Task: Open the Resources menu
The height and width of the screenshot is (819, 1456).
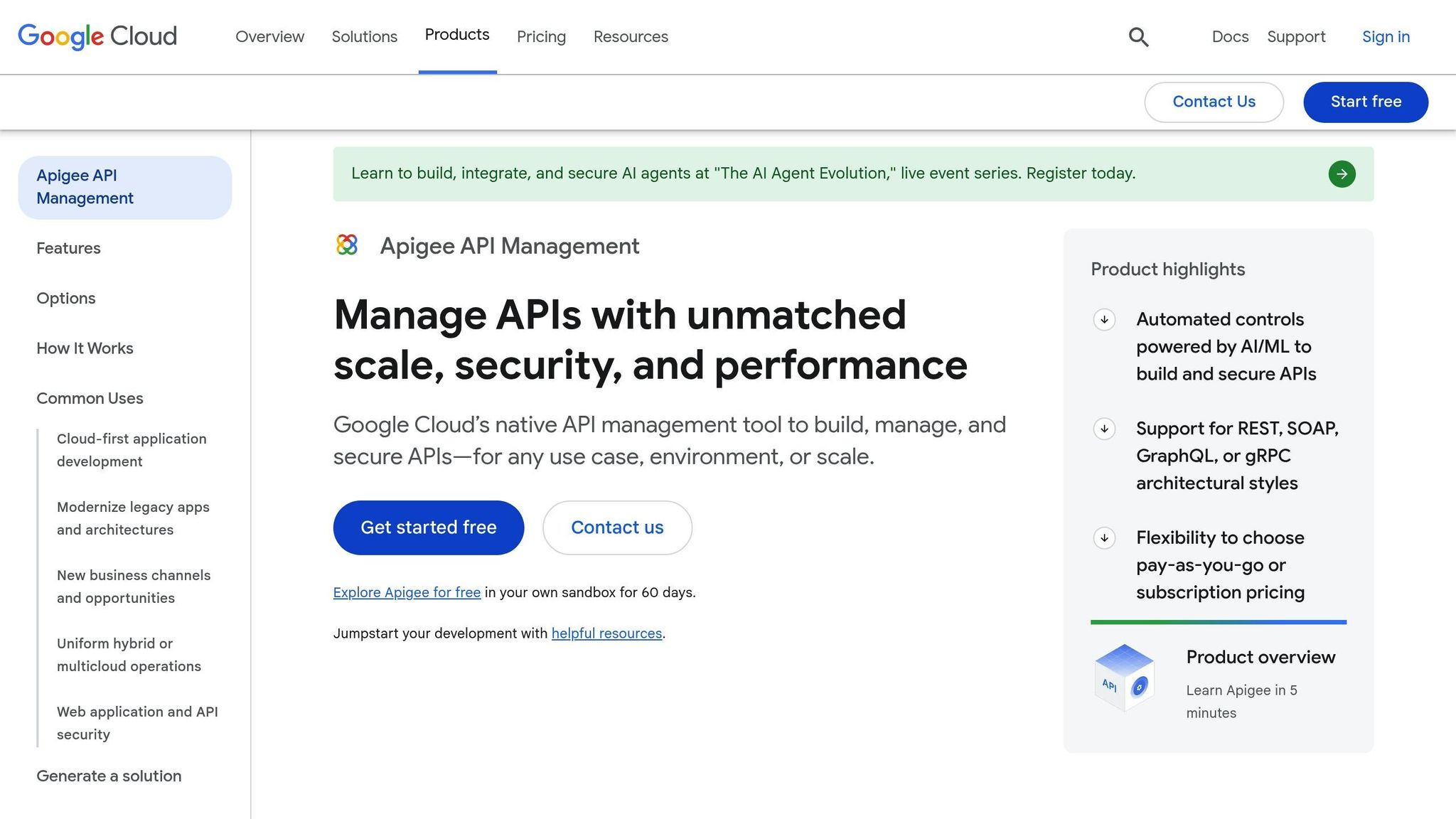Action: click(x=630, y=36)
